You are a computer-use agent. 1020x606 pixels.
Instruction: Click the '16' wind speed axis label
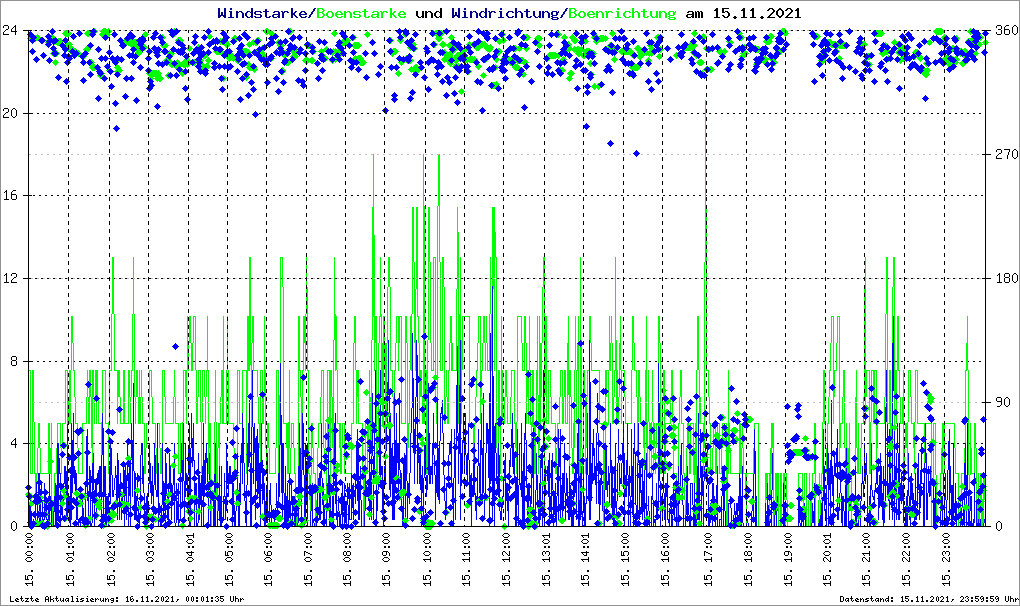pyautogui.click(x=10, y=196)
